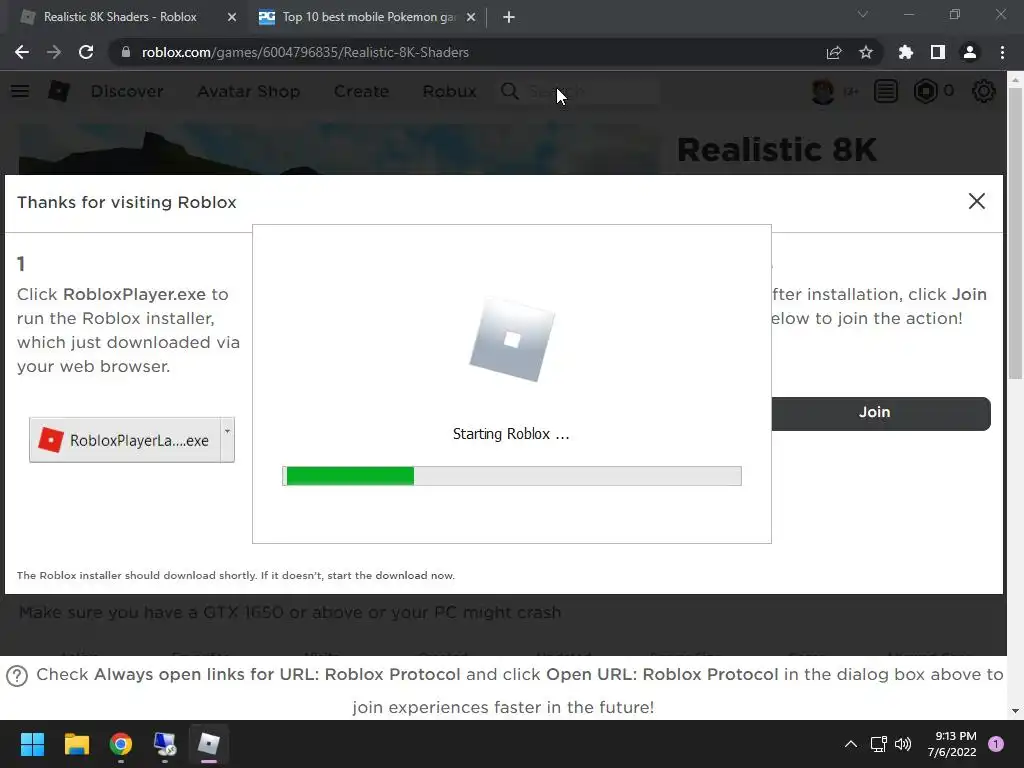
Task: Switch to the Top 10 best mobile Pokemon tab
Action: tap(368, 17)
